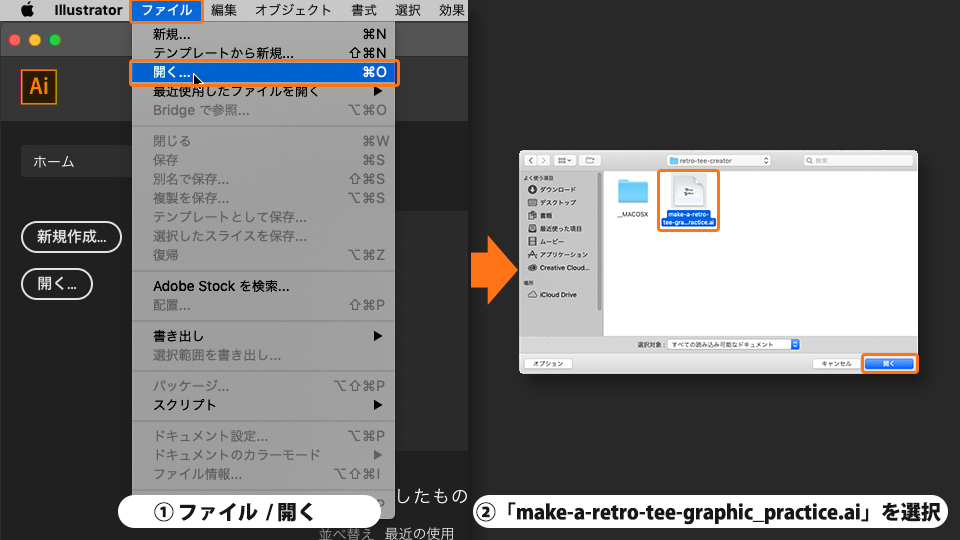Create a new folder in file dialog
The image size is (960, 540).
[590, 160]
